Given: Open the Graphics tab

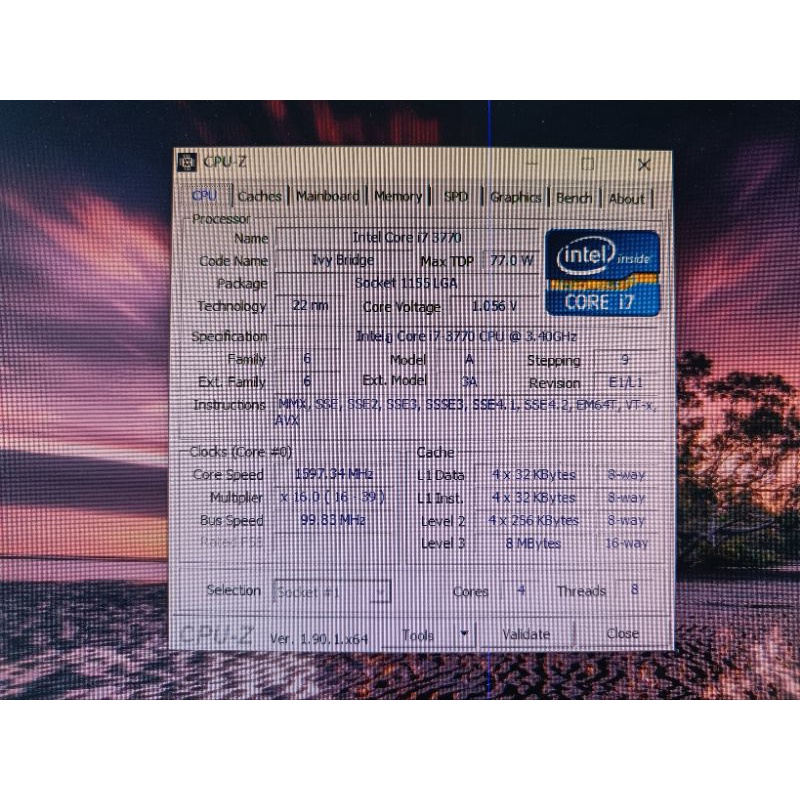Looking at the screenshot, I should click(x=515, y=197).
